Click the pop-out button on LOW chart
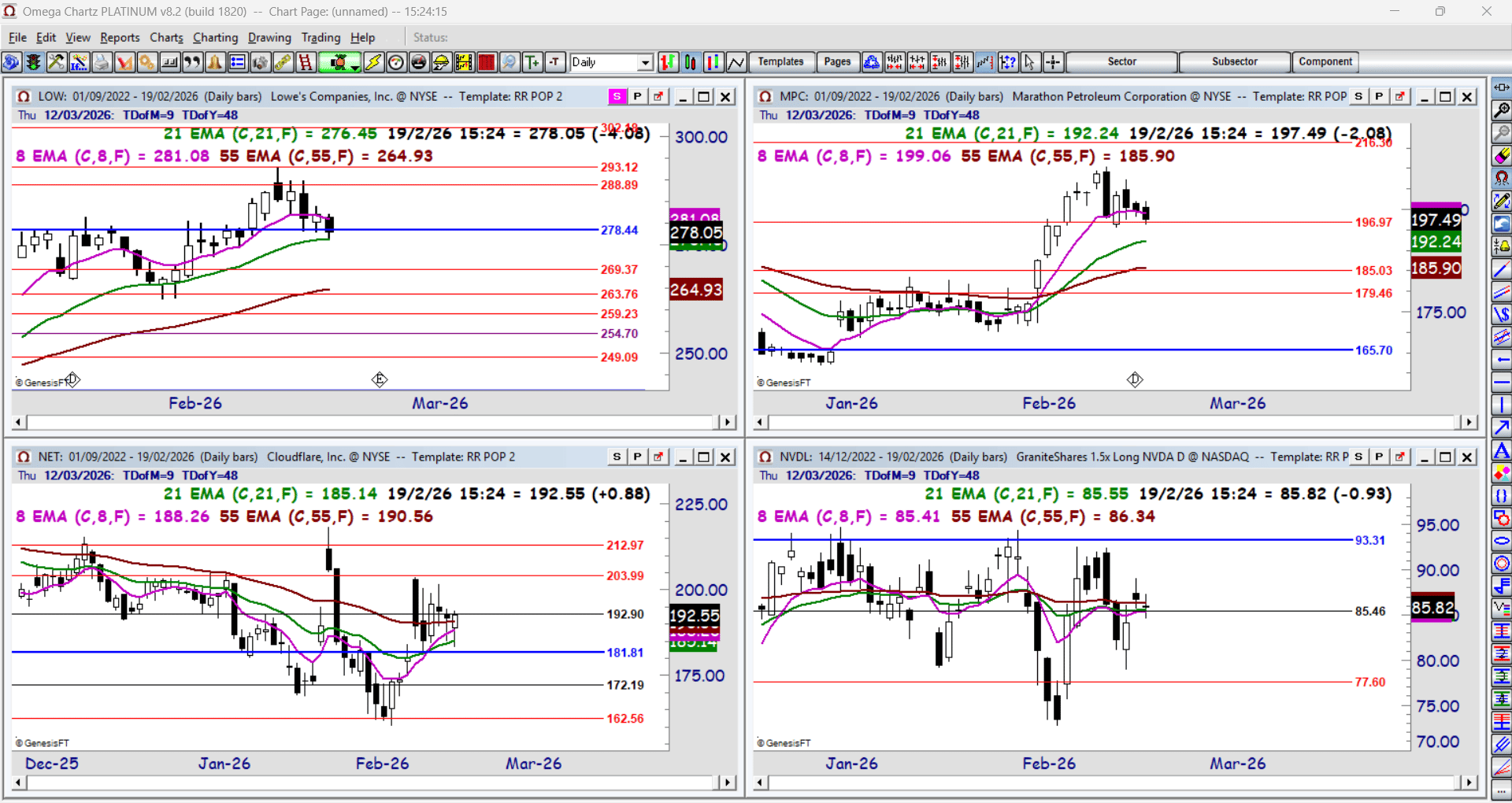 (658, 96)
